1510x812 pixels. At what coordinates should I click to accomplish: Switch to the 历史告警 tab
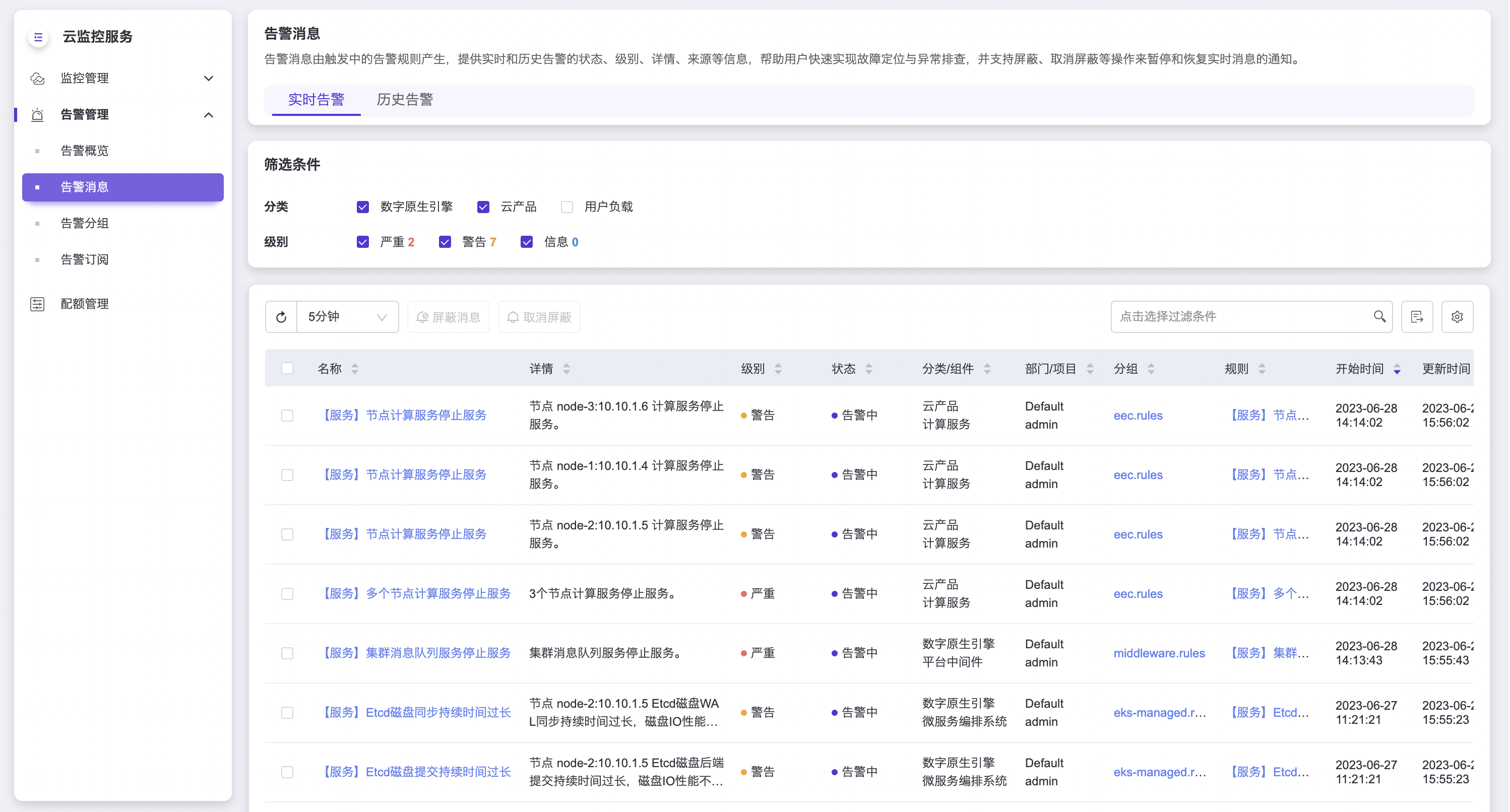click(x=404, y=100)
